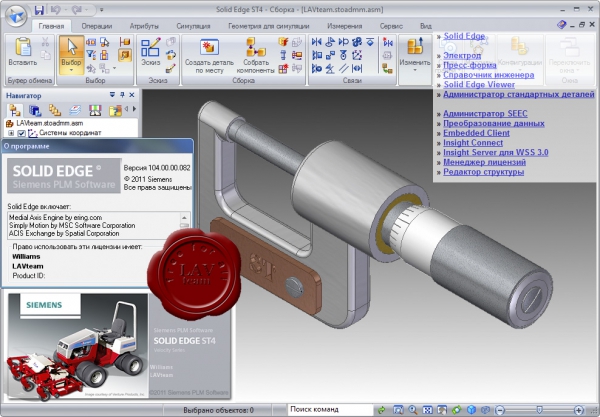Screen dimensions: 600x417
Task: Toggle the highlighted face priority button in Выбор group
Action: pyautogui.click(x=125, y=55)
